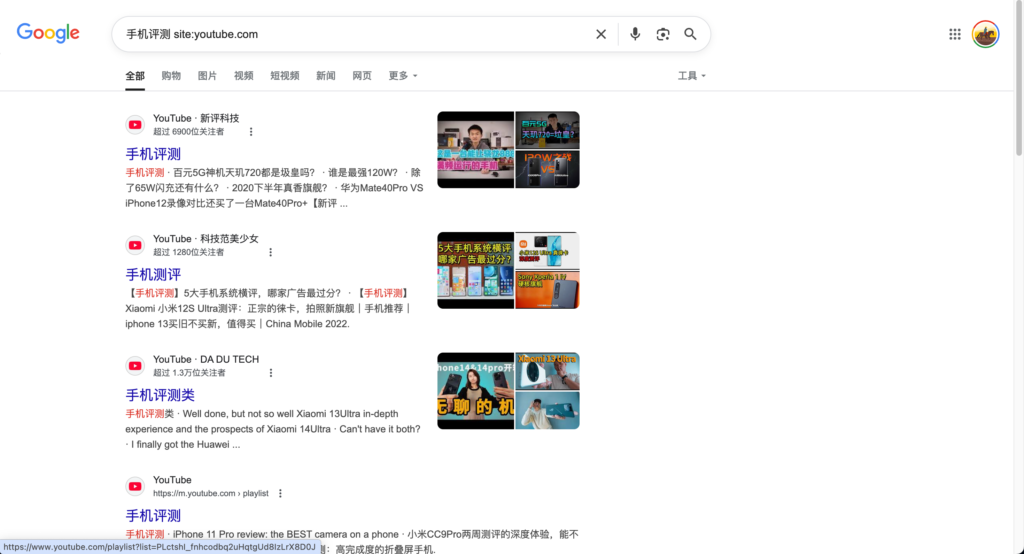Open the Google apps grid
Viewport: 1024px width, 554px height.
point(955,34)
